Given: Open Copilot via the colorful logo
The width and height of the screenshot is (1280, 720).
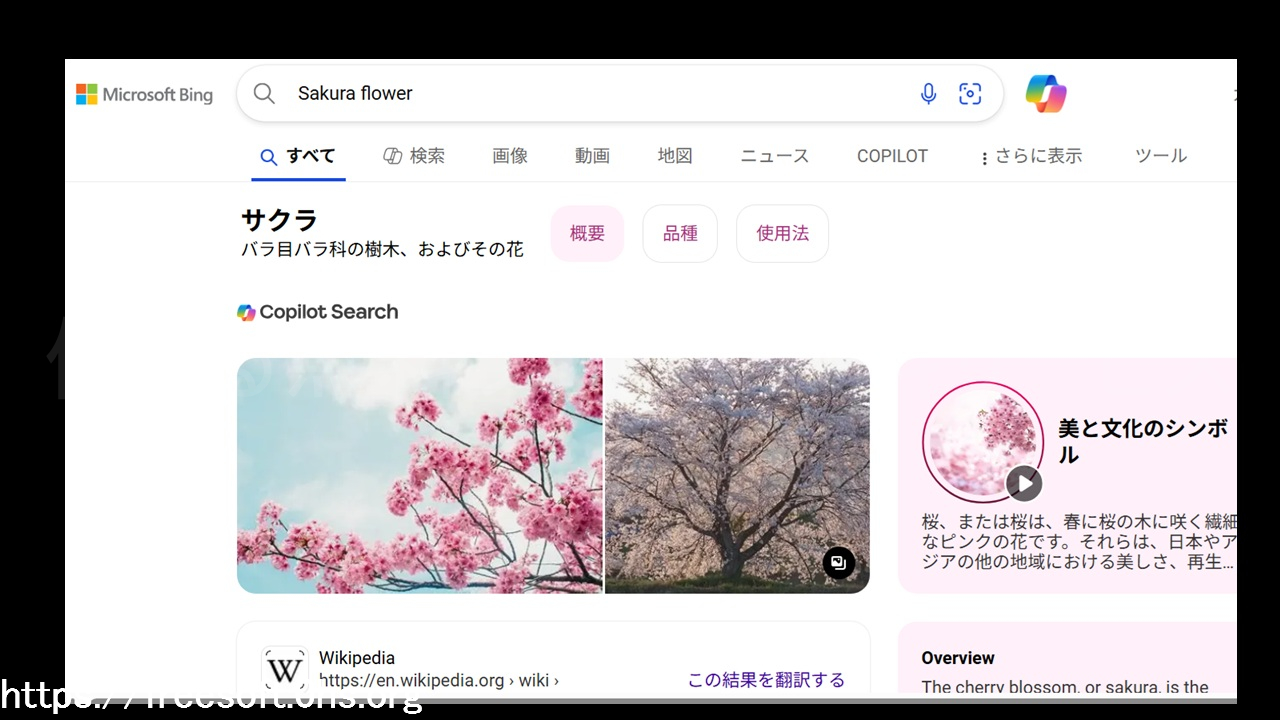Looking at the screenshot, I should coord(1046,94).
